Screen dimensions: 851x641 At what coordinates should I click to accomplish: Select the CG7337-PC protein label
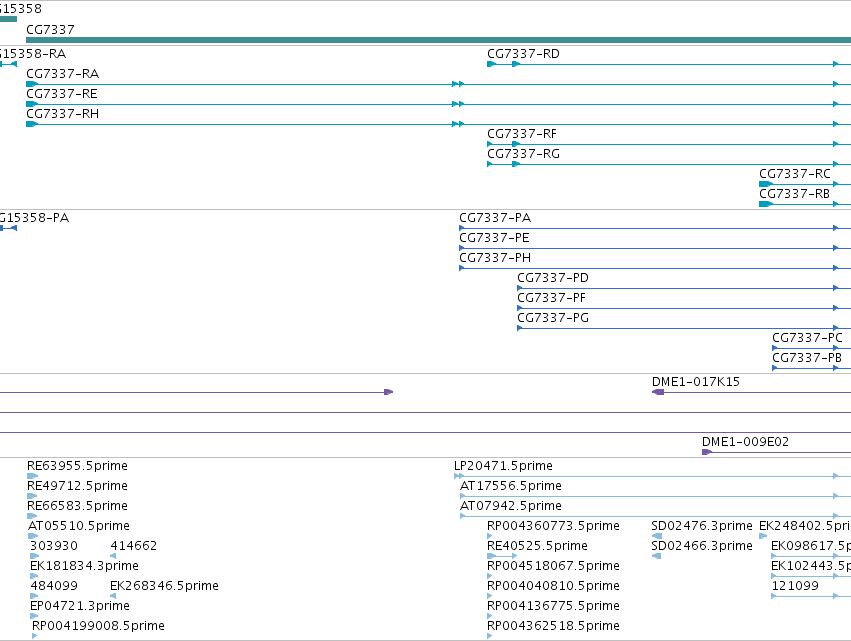pos(807,338)
